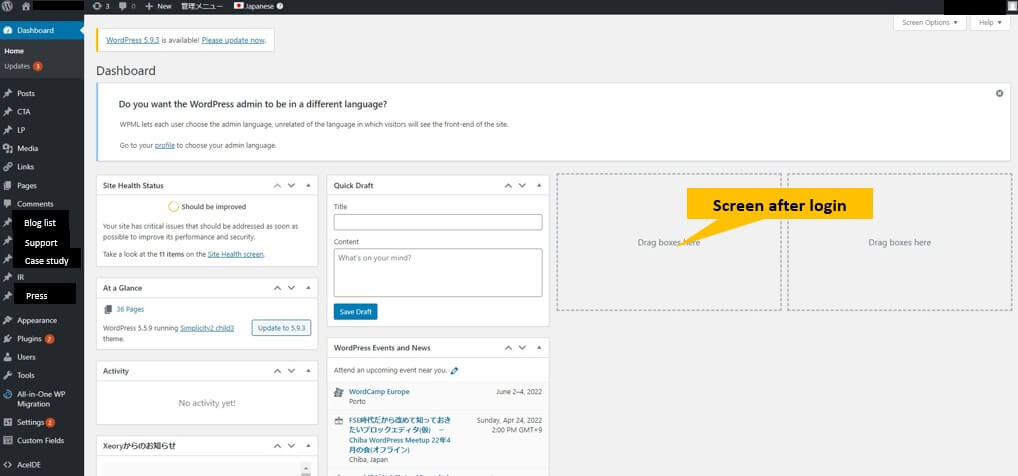Image resolution: width=1018 pixels, height=476 pixels.
Task: Click the Tools wrench icon
Action: coord(8,375)
